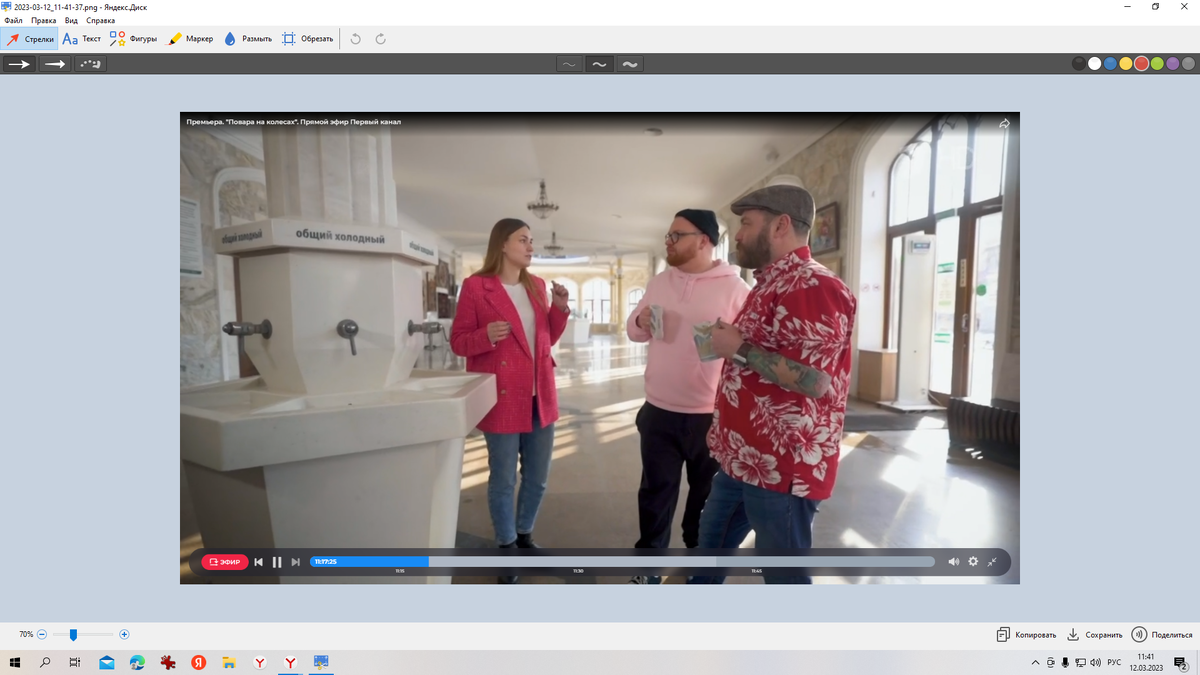Viewport: 1200px width, 675px height.
Task: Open the Вид menu
Action: point(71,20)
